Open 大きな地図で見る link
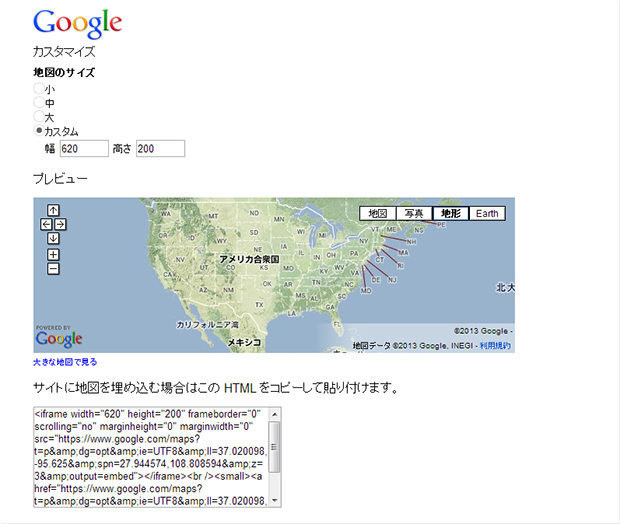The image size is (620, 524). (65, 362)
